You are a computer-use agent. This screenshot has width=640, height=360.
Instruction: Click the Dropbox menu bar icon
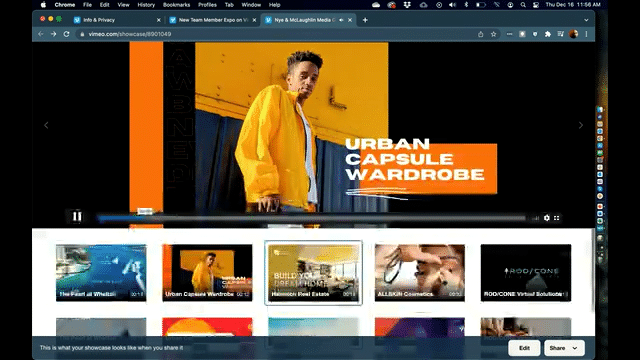pyautogui.click(x=407, y=5)
